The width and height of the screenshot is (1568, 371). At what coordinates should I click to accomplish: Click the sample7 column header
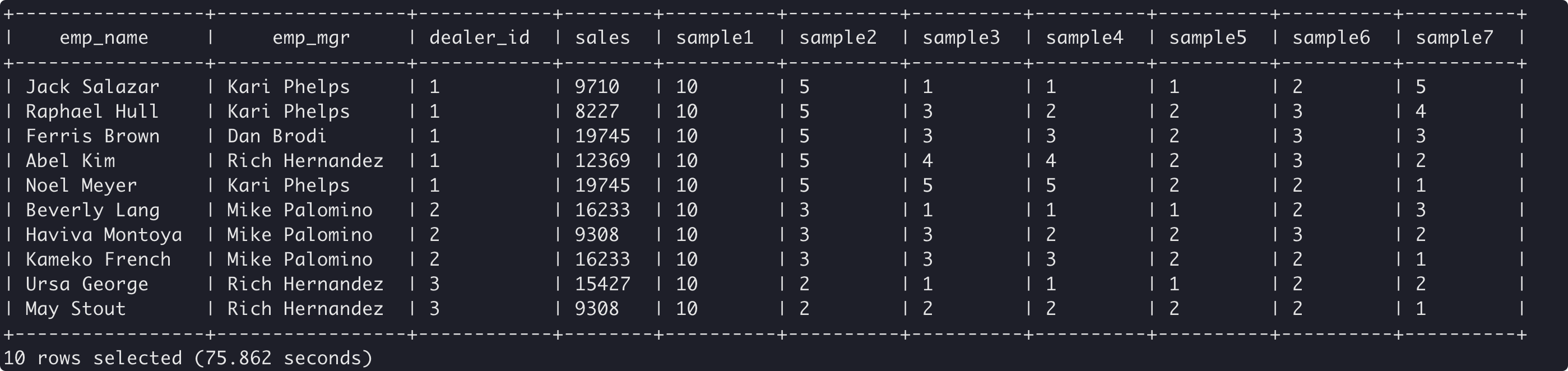click(1454, 38)
